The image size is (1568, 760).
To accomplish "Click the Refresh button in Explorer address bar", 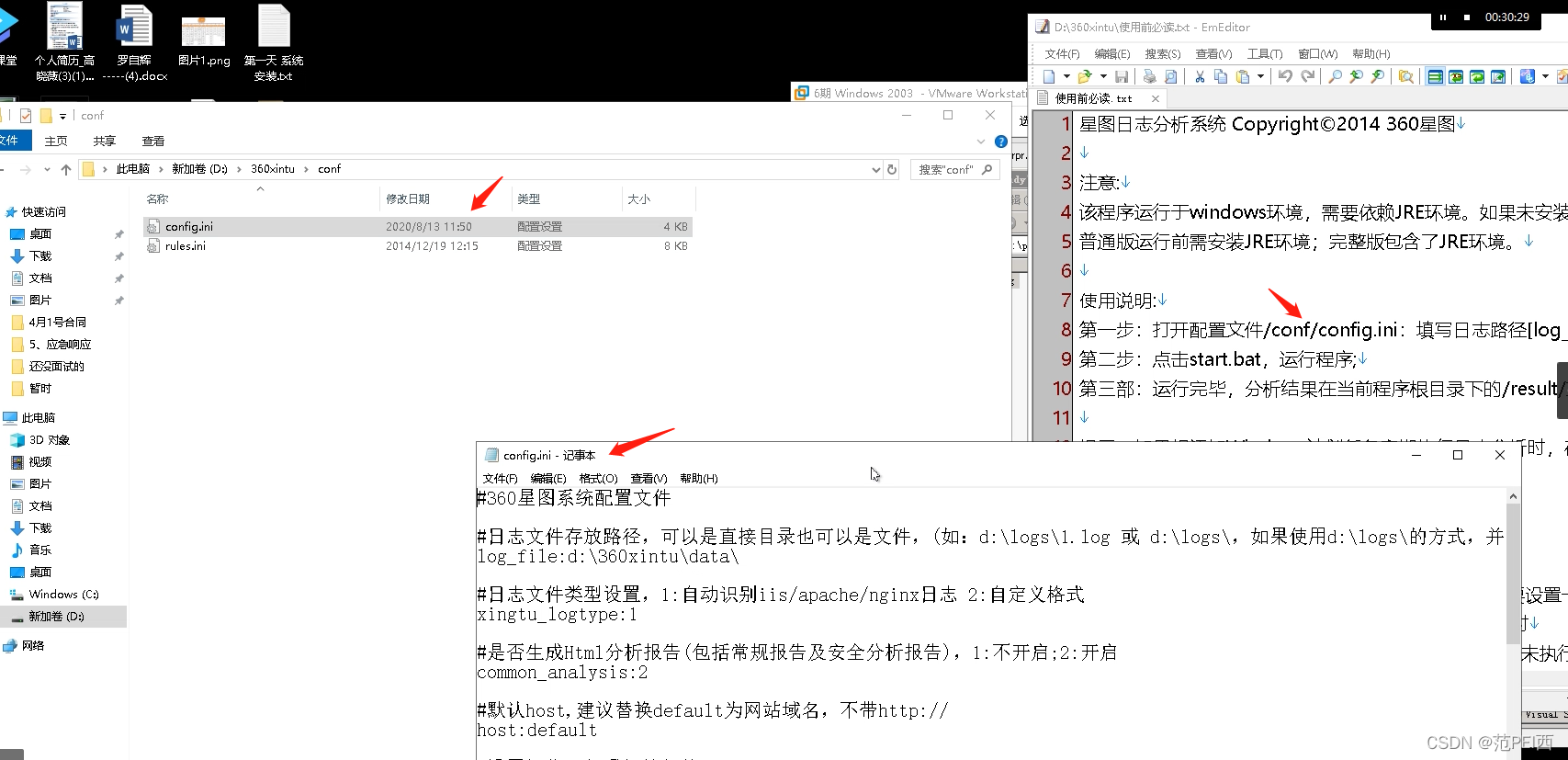I will pos(891,169).
